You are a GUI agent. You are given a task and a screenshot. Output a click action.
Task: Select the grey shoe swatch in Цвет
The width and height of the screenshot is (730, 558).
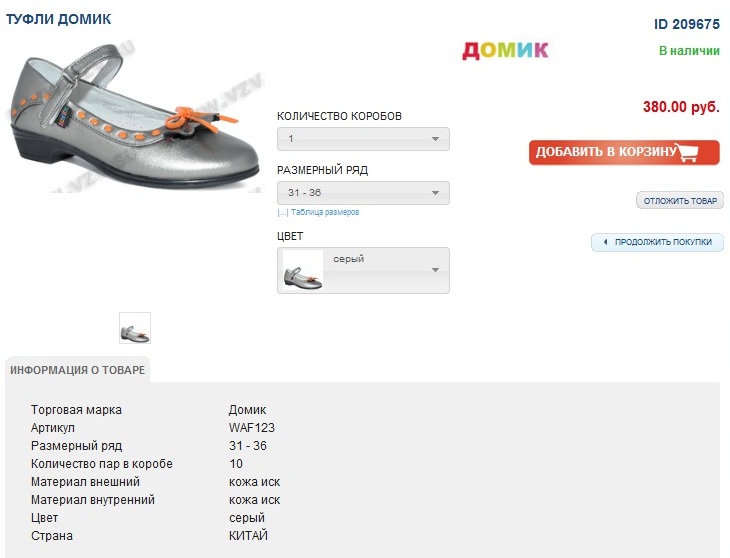point(303,270)
